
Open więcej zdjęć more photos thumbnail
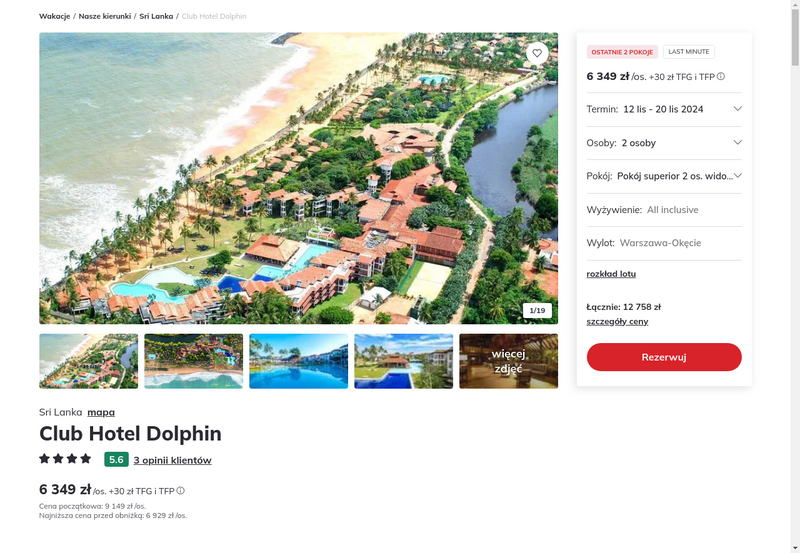click(x=509, y=361)
